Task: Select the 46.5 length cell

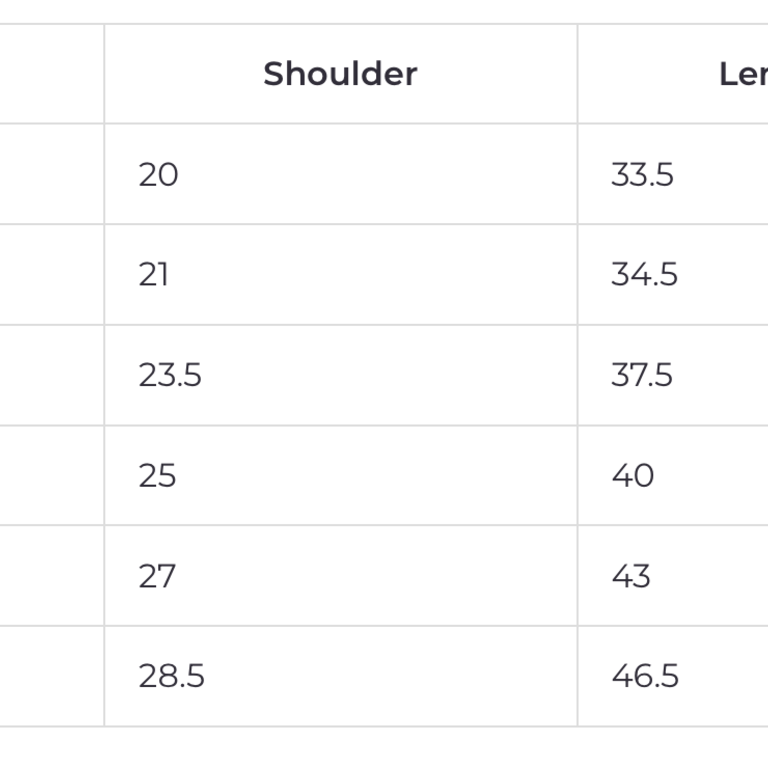Action: coord(645,676)
